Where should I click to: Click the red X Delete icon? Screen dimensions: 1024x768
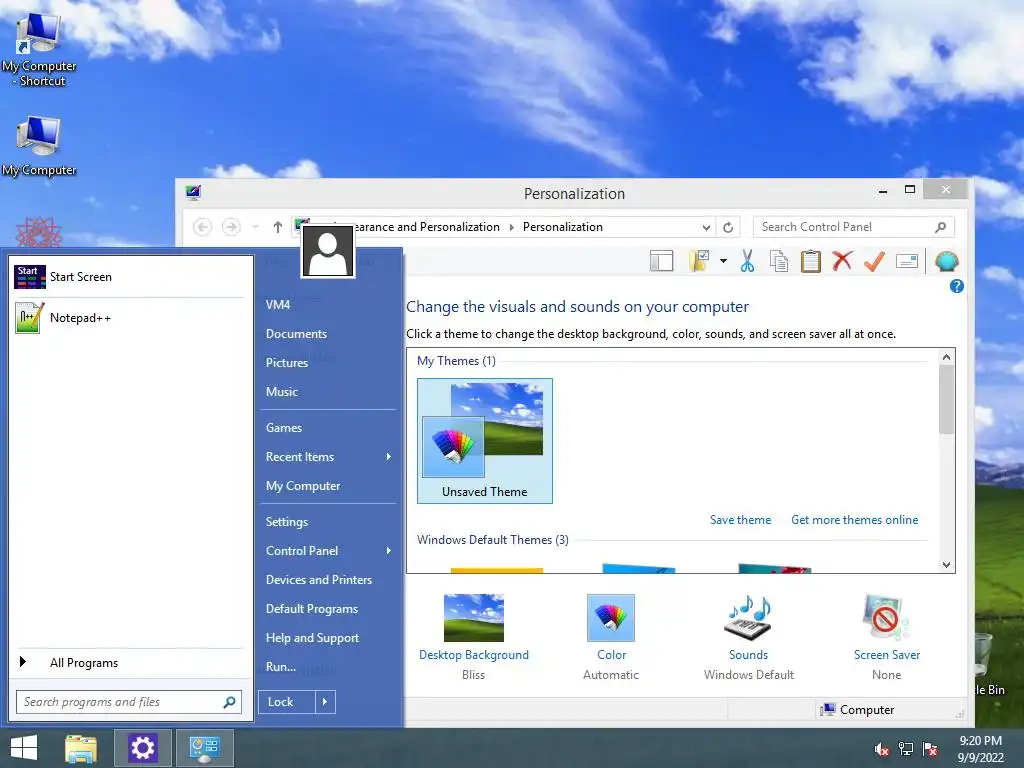point(842,261)
